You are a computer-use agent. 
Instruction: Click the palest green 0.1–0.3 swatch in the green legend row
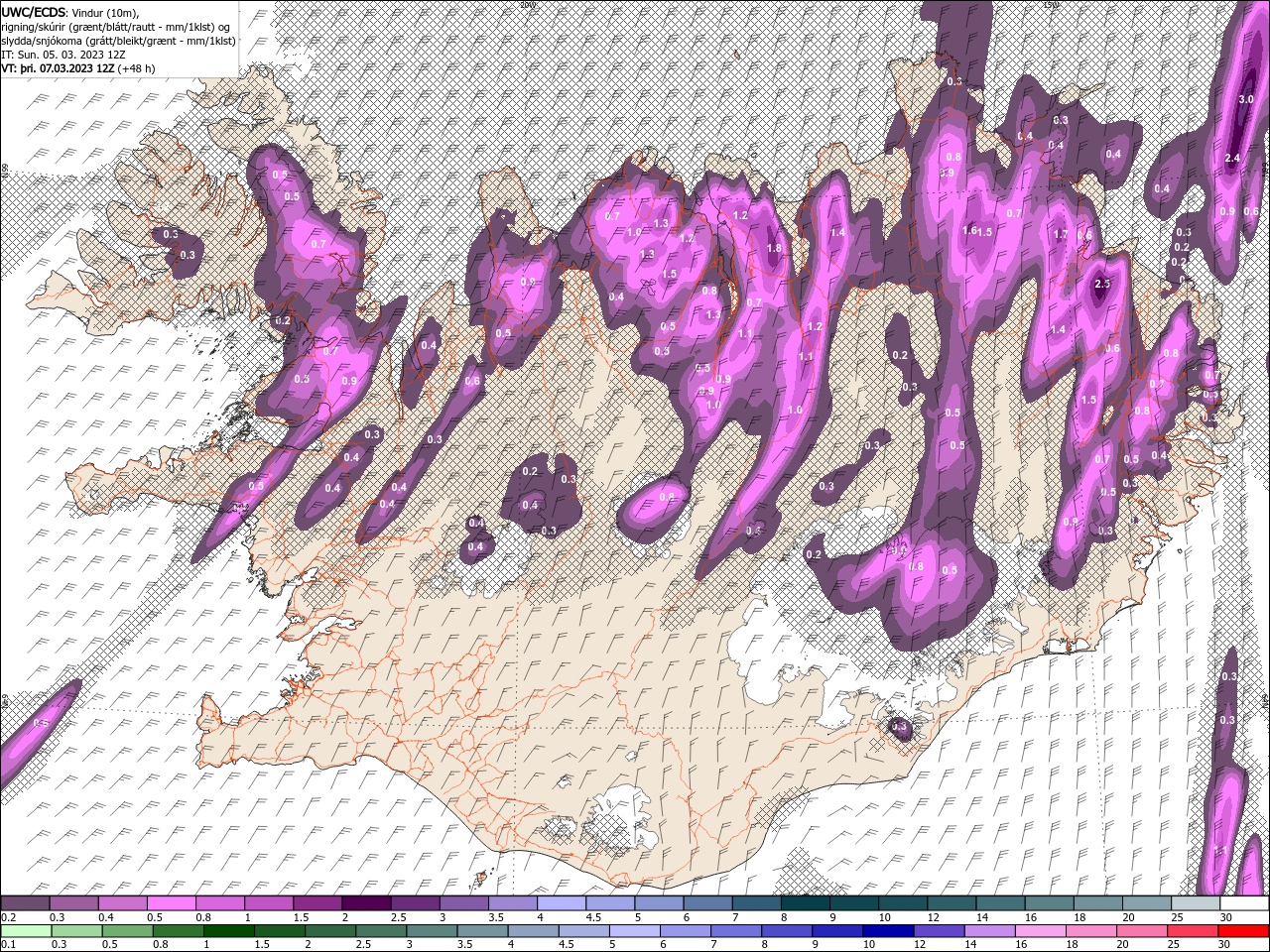25,931
